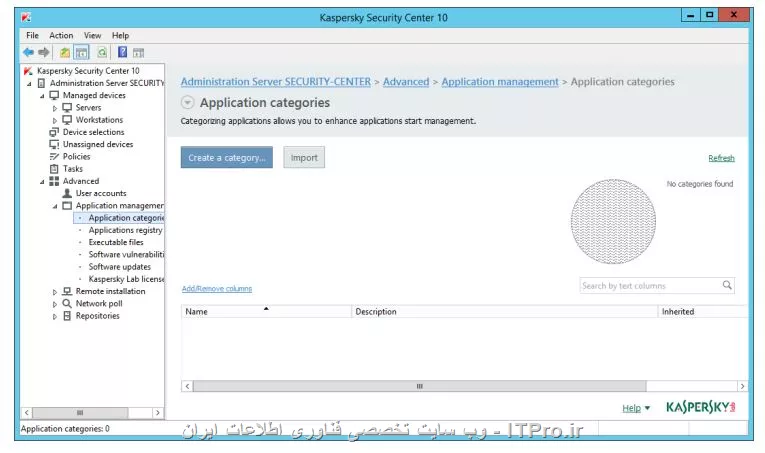
Task: Collapse the Administration Server tree node
Action: click(x=29, y=84)
